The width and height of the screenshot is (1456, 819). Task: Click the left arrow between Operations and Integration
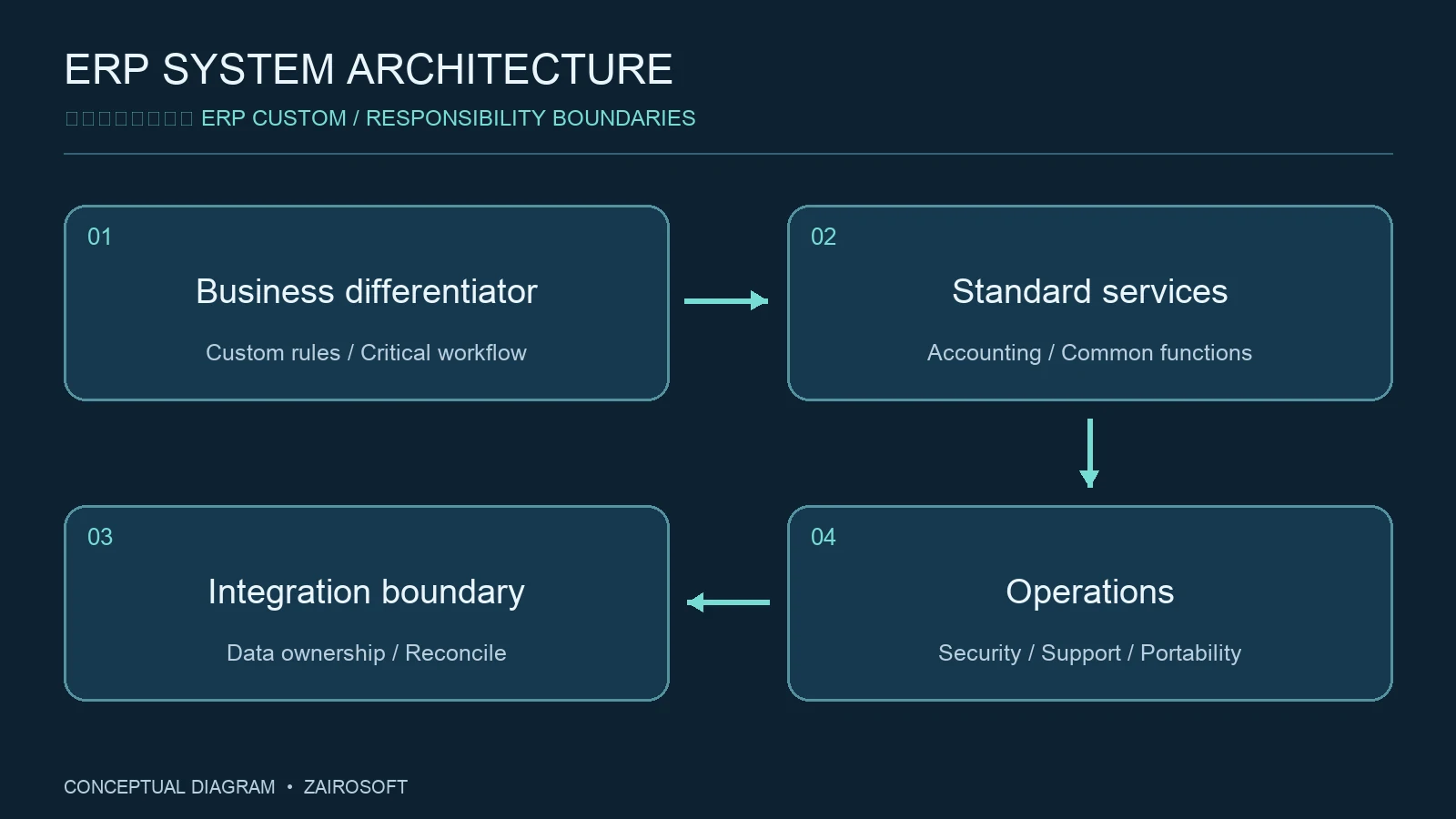(x=728, y=602)
